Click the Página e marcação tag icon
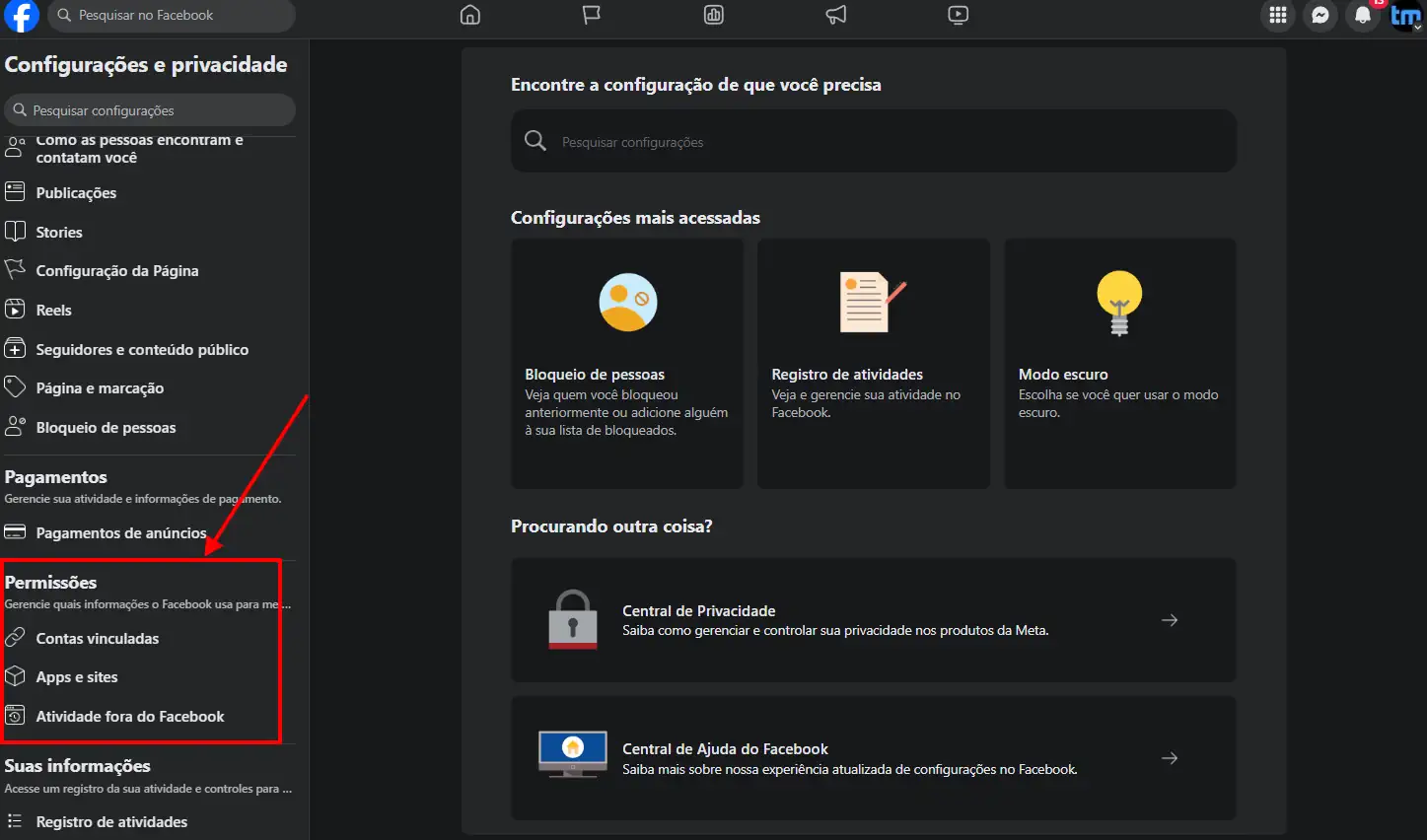Viewport: 1427px width, 840px height. 15,386
